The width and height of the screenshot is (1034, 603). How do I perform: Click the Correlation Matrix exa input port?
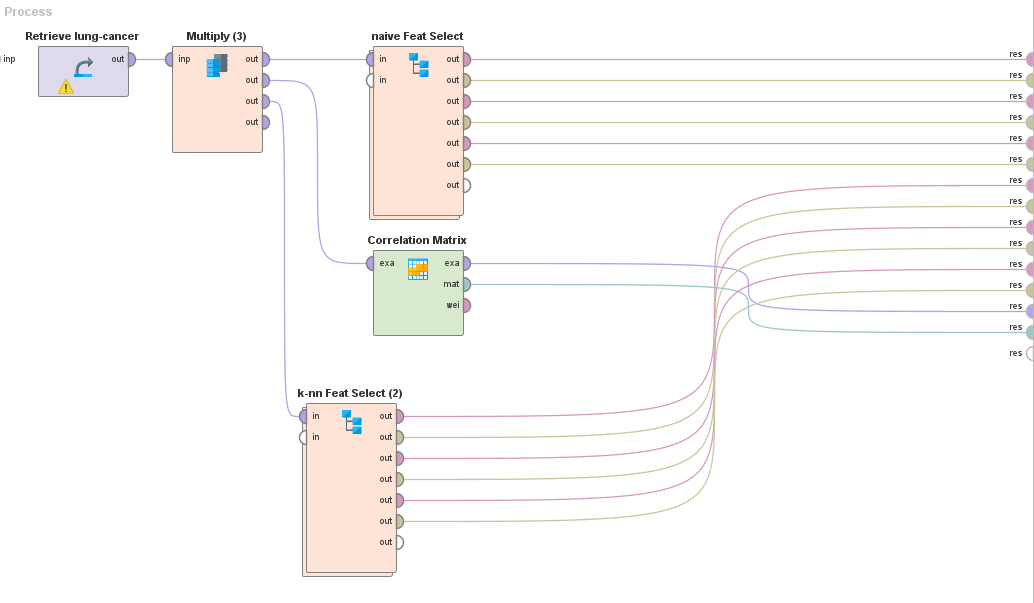point(371,263)
